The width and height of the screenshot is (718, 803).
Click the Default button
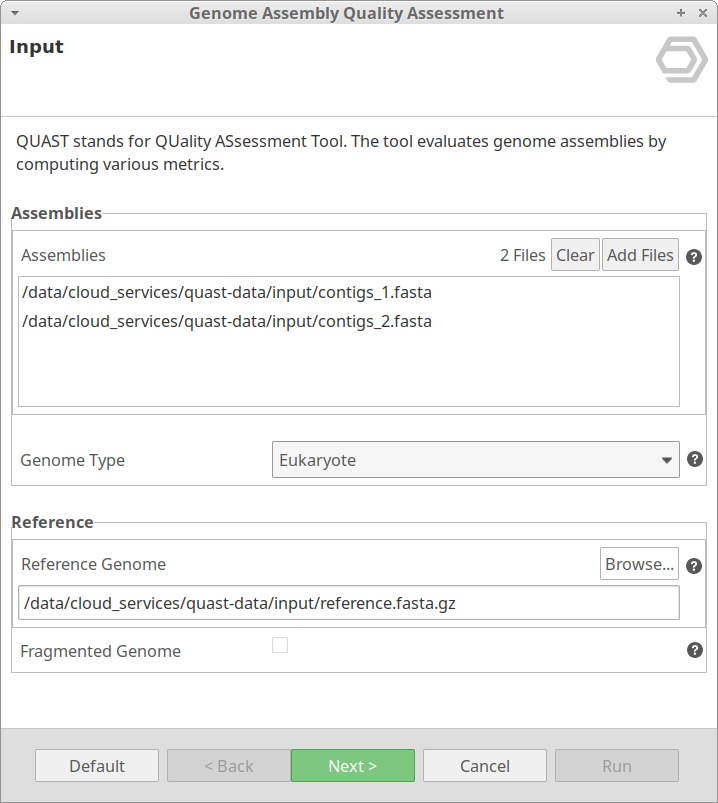[x=97, y=766]
